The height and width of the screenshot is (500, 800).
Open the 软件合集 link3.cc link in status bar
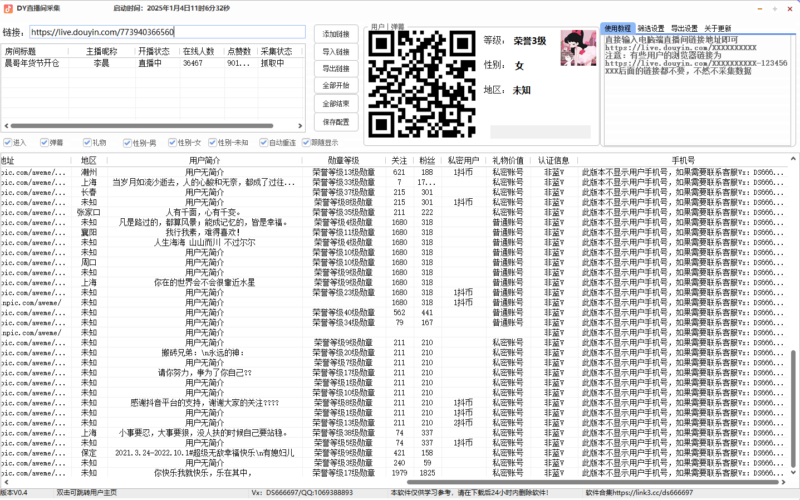[639, 493]
